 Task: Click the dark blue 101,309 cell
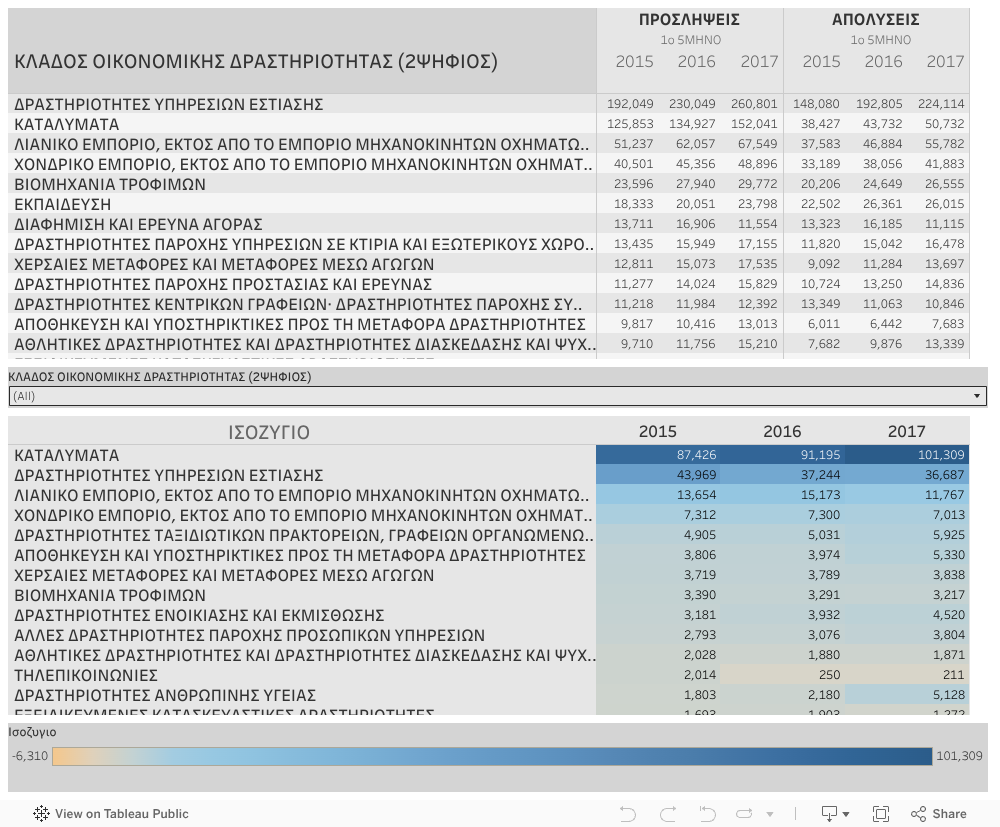coord(906,455)
